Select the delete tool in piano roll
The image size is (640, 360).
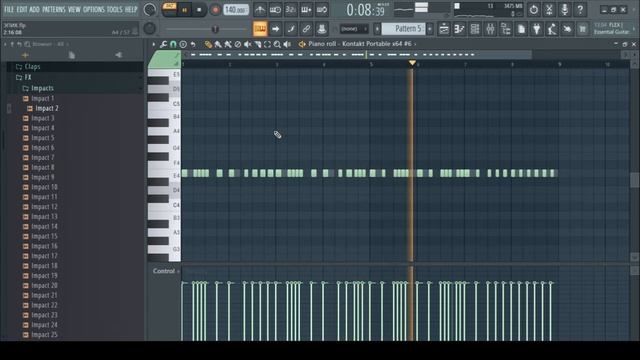tap(238, 44)
